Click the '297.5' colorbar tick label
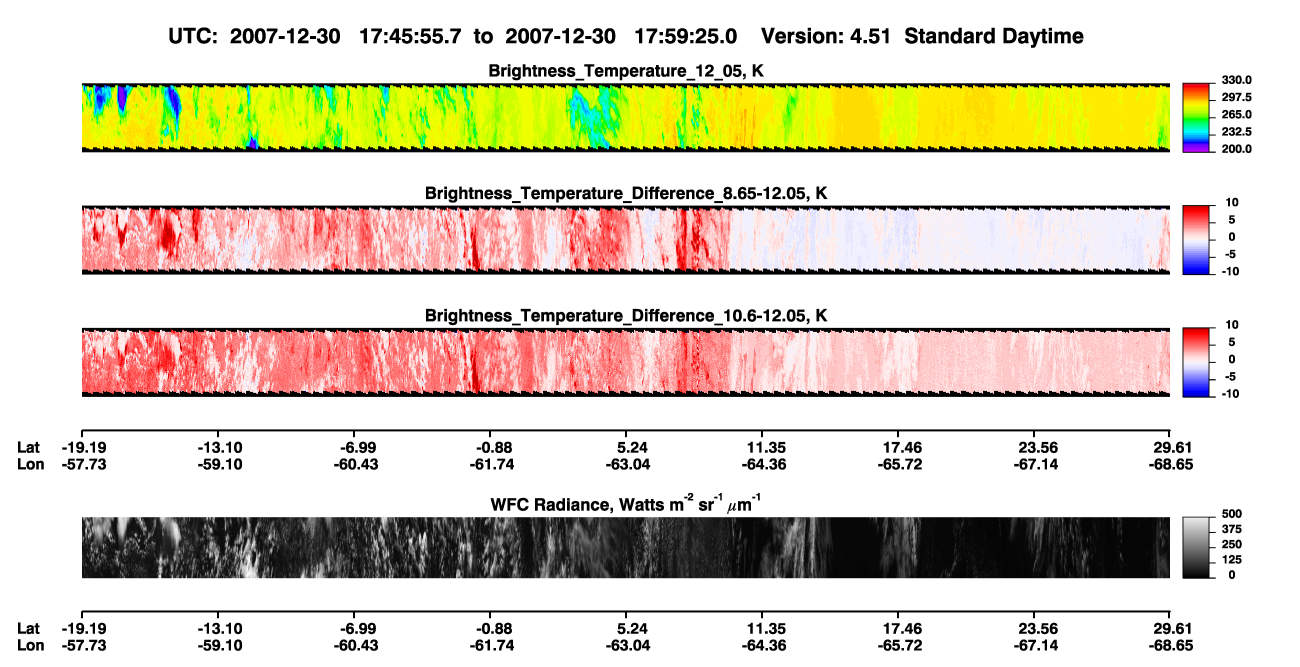The width and height of the screenshot is (1300, 667). coord(1237,98)
